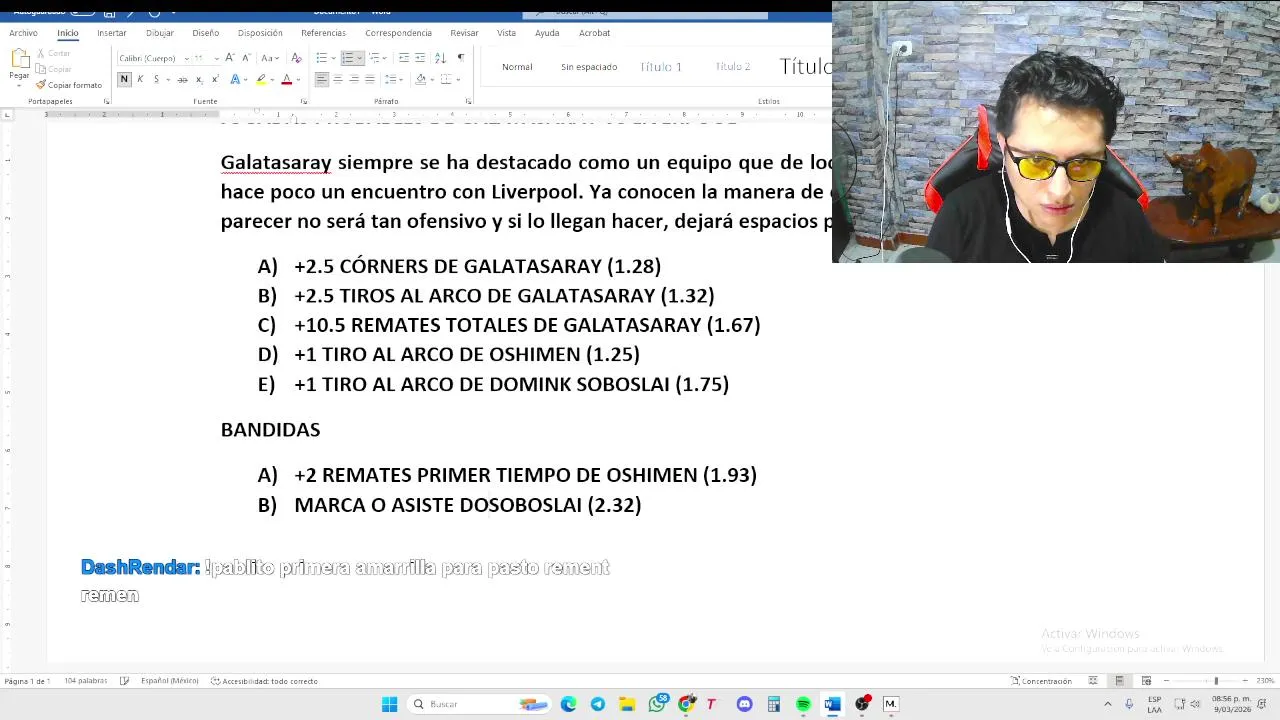
Task: Toggle strikethrough formatting
Action: pyautogui.click(x=182, y=79)
